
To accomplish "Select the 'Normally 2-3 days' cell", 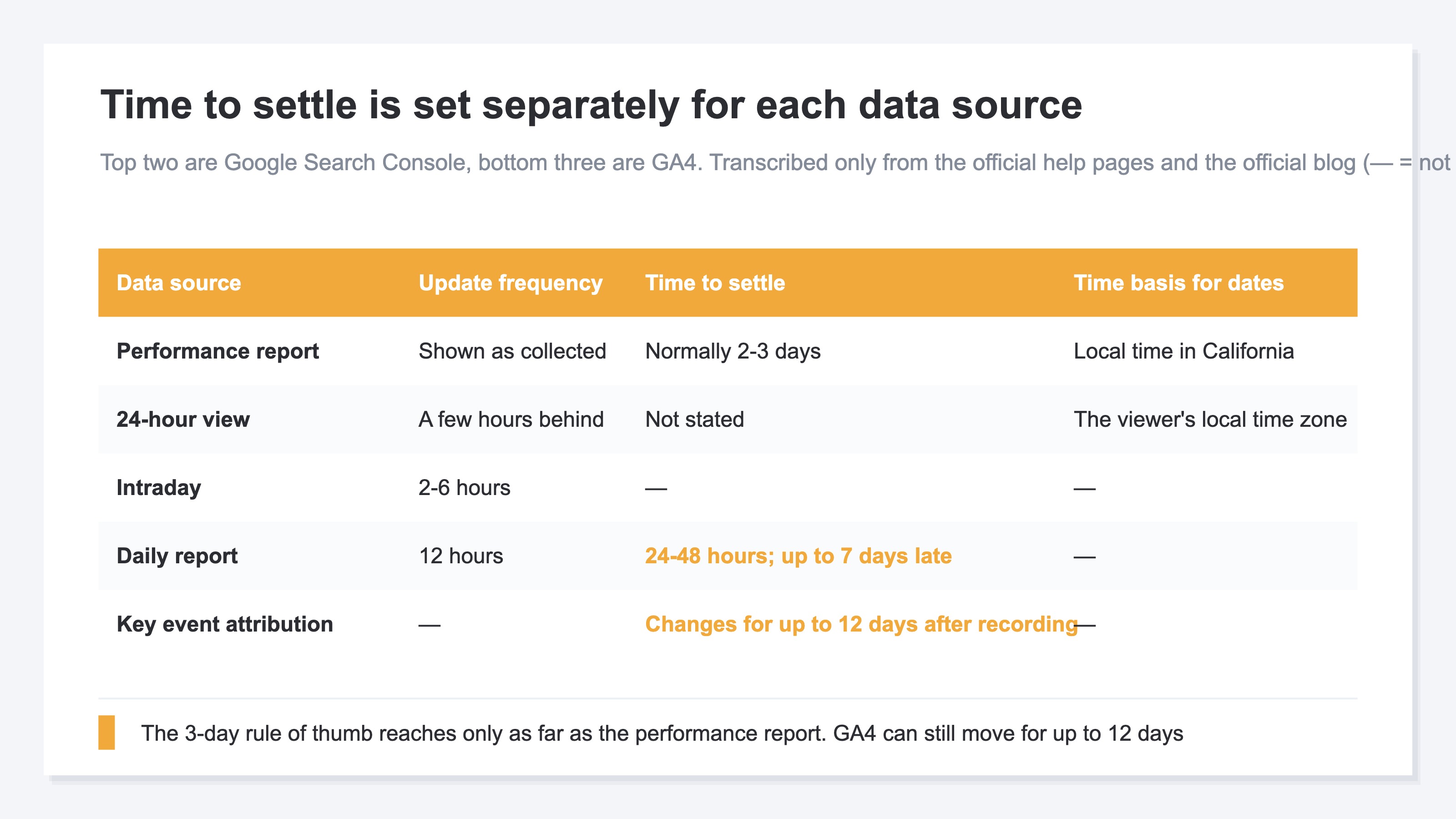I will coord(733,352).
